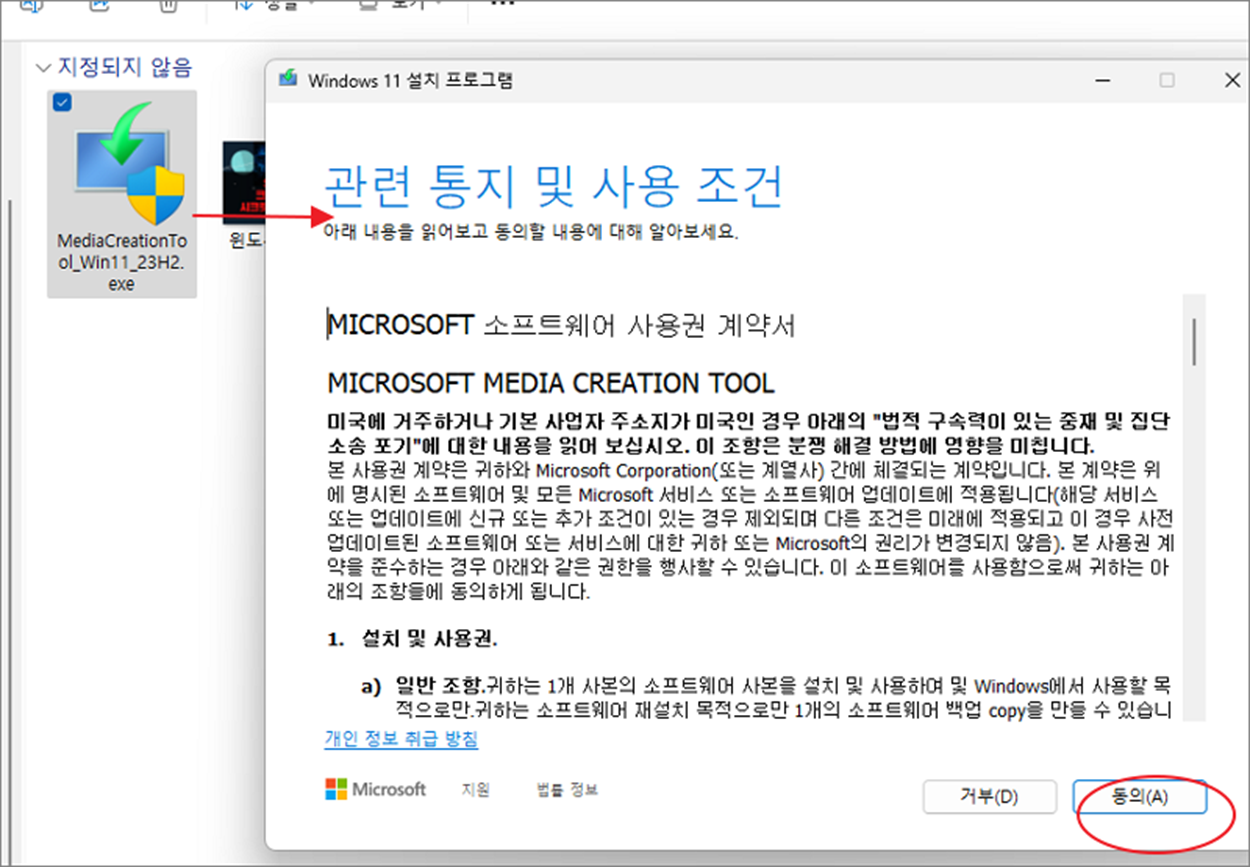Click the subtitle 아래 내용을 읽어보고 동의할 내용에

click(530, 232)
